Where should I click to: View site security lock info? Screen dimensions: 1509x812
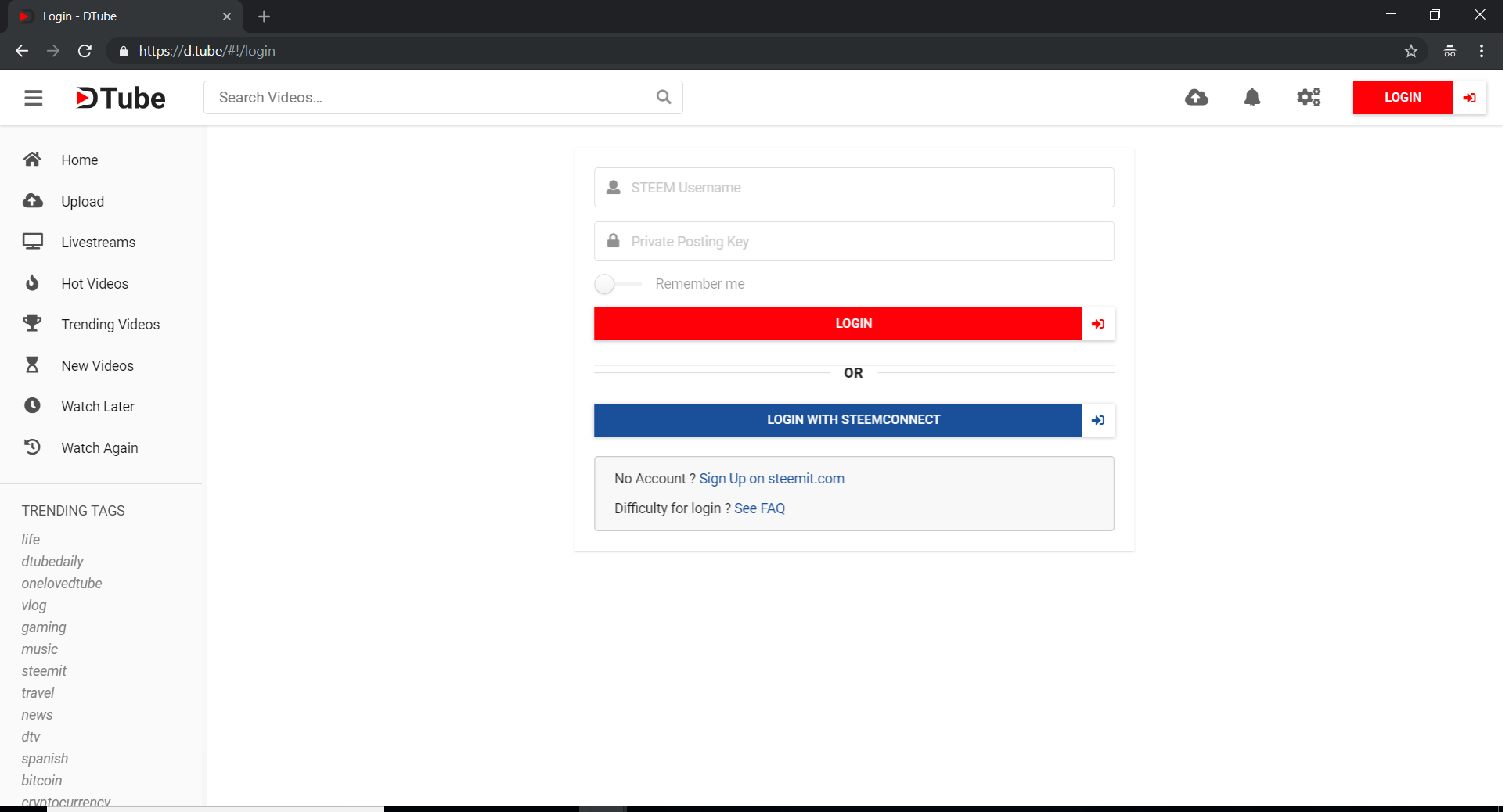coord(123,51)
